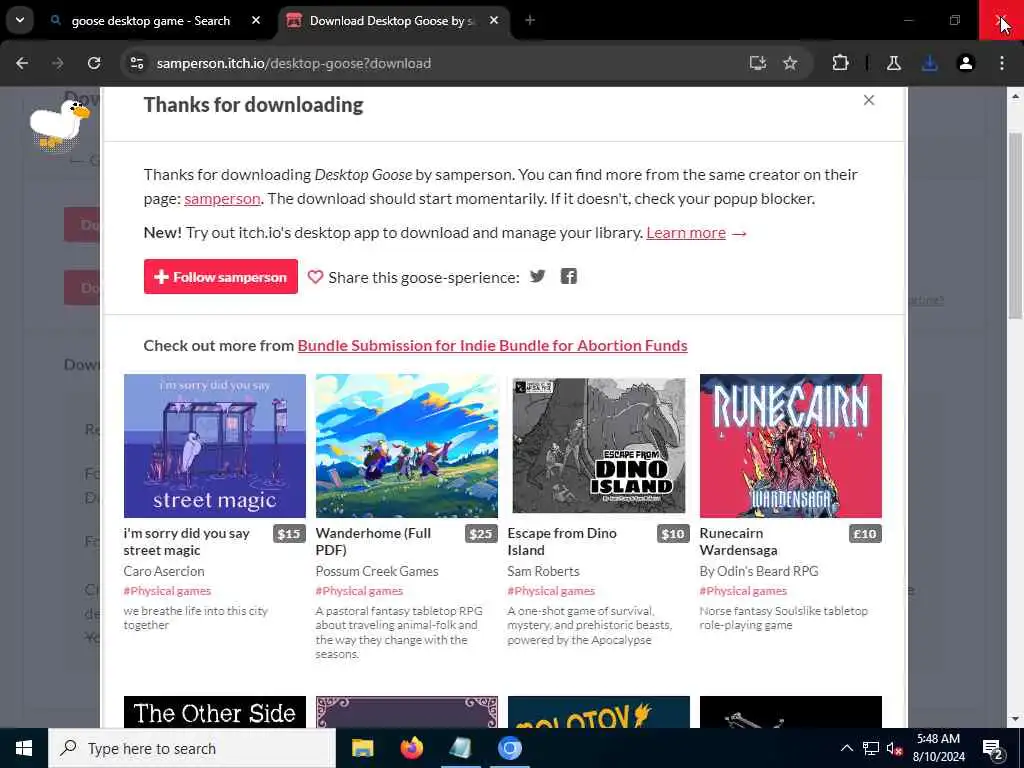The image size is (1024, 768).
Task: Click Escape from Dino Island title link
Action: point(562,541)
